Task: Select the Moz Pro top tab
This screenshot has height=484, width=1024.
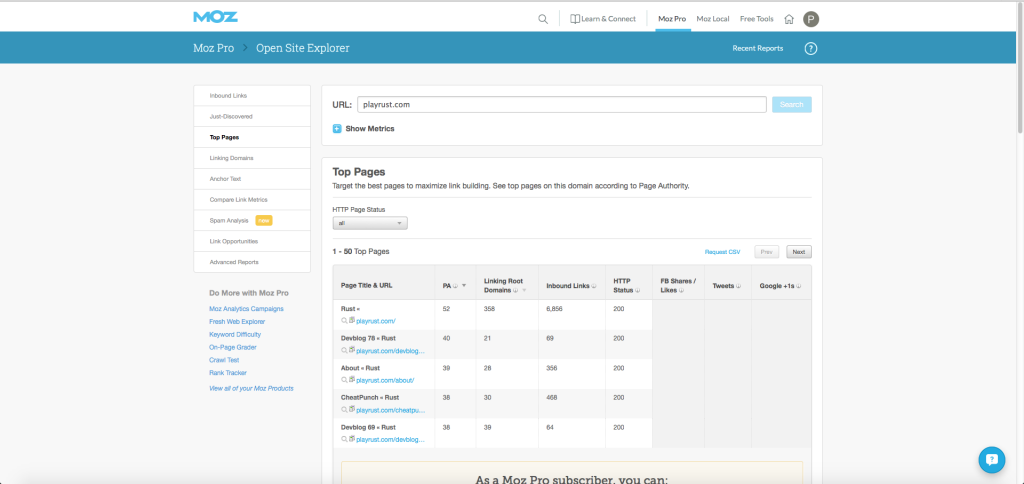Action: pos(672,19)
